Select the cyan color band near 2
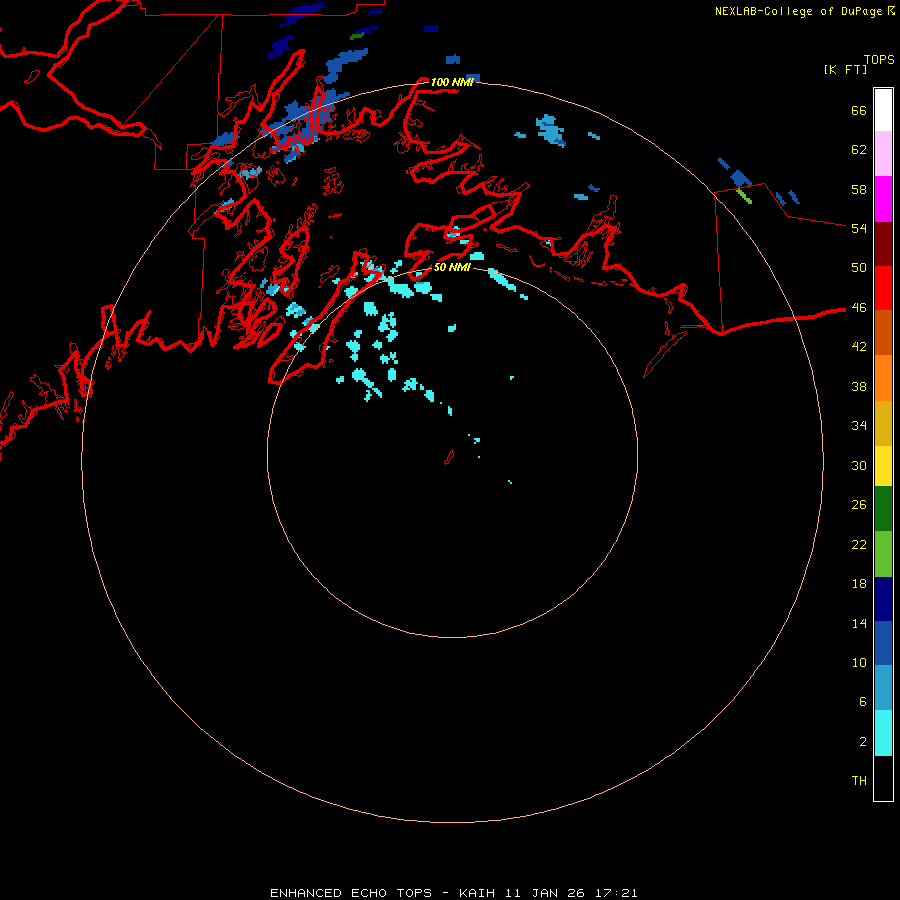Image resolution: width=900 pixels, height=900 pixels. [x=883, y=733]
